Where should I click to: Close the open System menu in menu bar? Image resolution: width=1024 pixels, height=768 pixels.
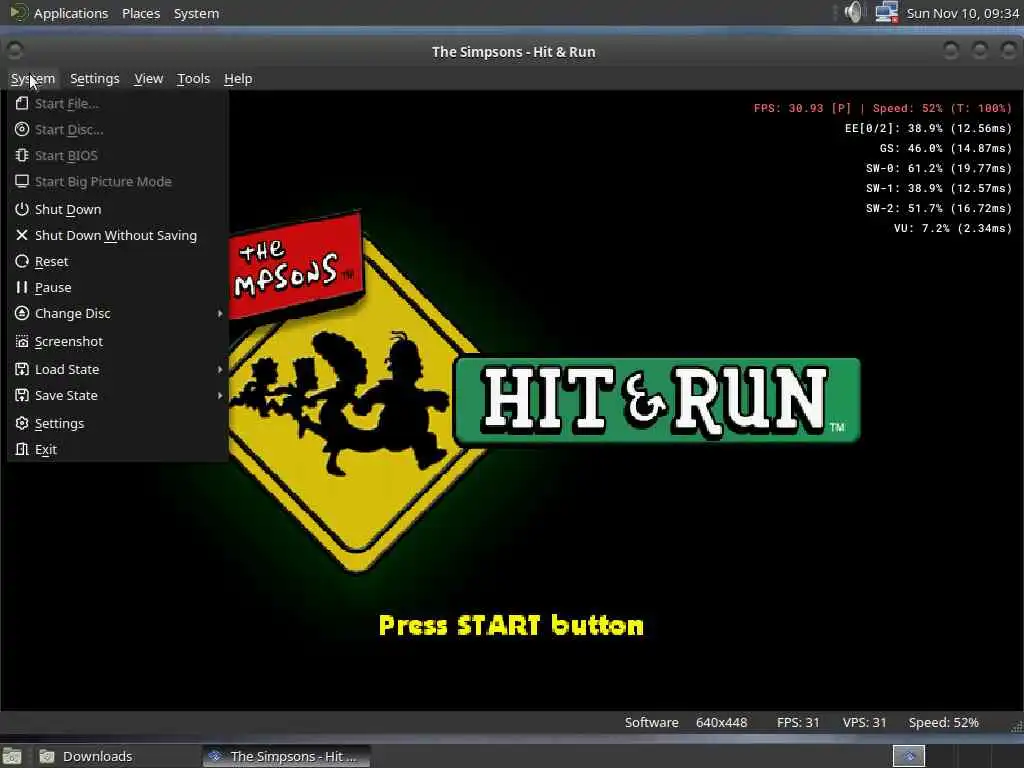[33, 78]
